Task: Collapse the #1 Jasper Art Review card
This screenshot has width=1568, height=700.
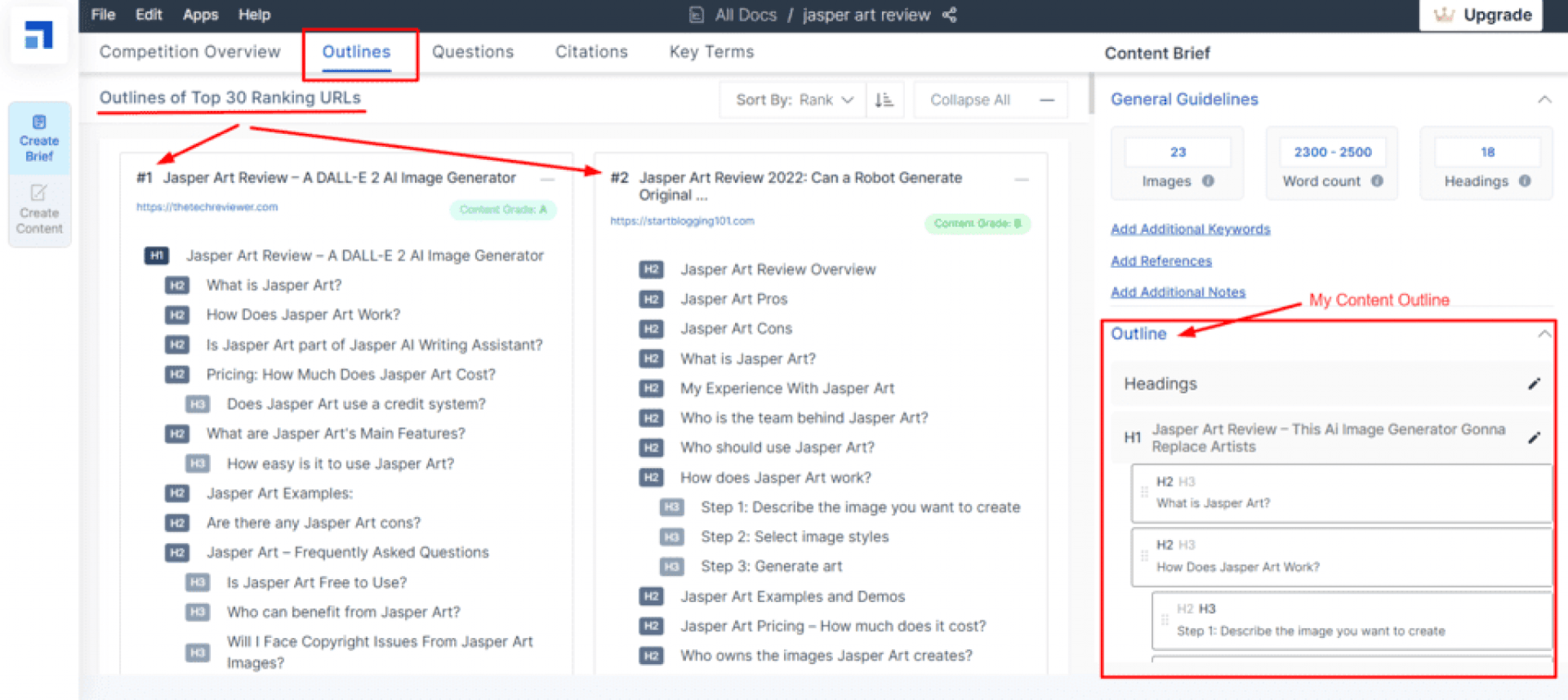Action: coord(547,178)
